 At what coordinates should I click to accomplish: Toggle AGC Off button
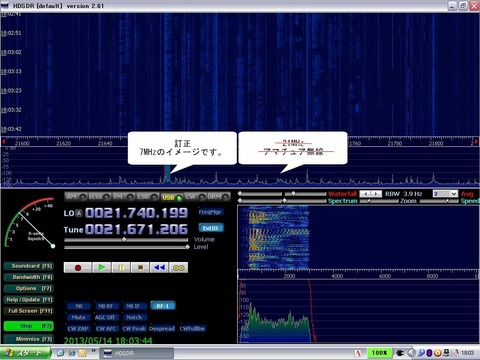106,317
